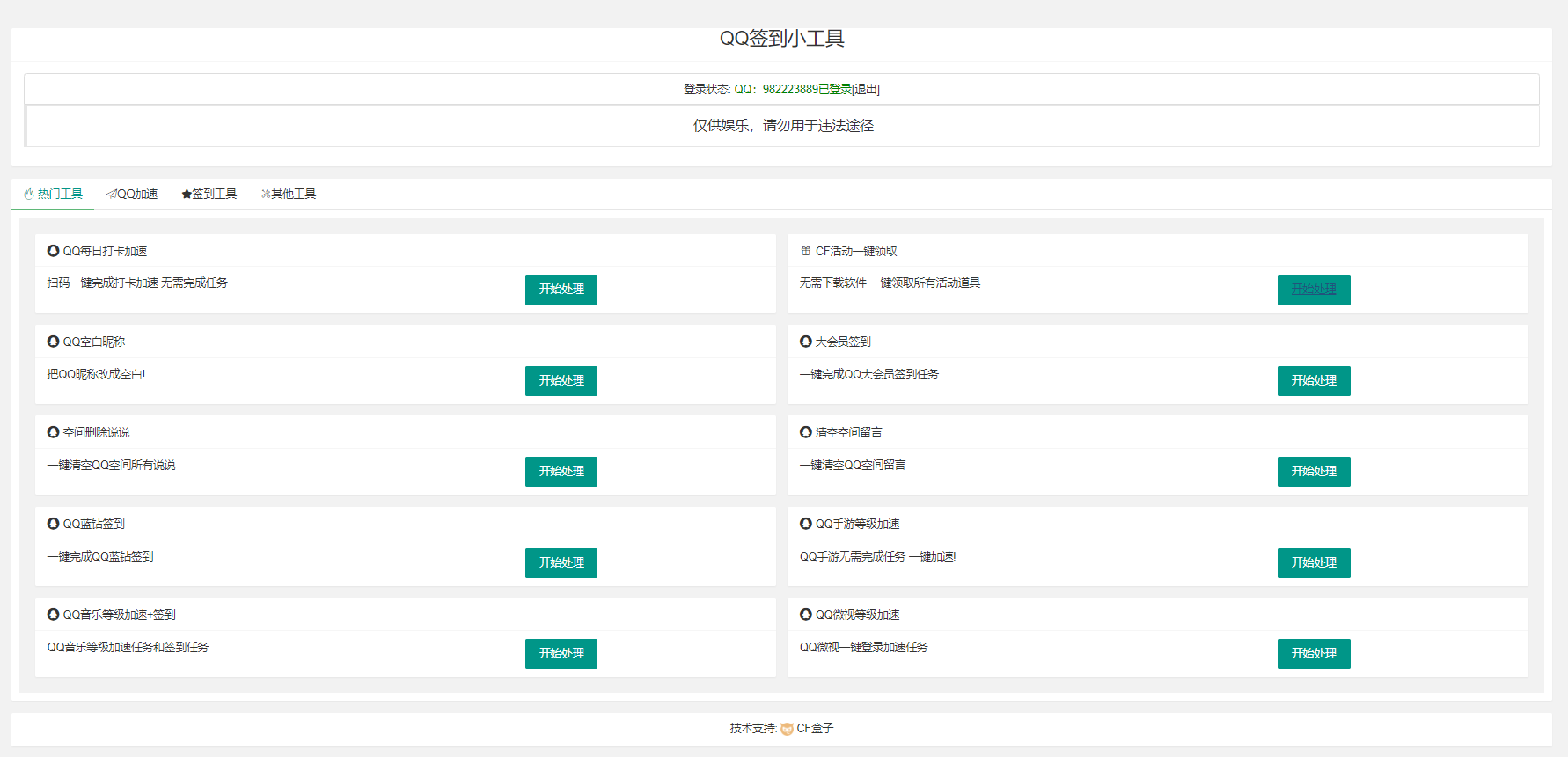
Task: Click the QQ icon beside QQ蓝钻签到
Action: [53, 524]
